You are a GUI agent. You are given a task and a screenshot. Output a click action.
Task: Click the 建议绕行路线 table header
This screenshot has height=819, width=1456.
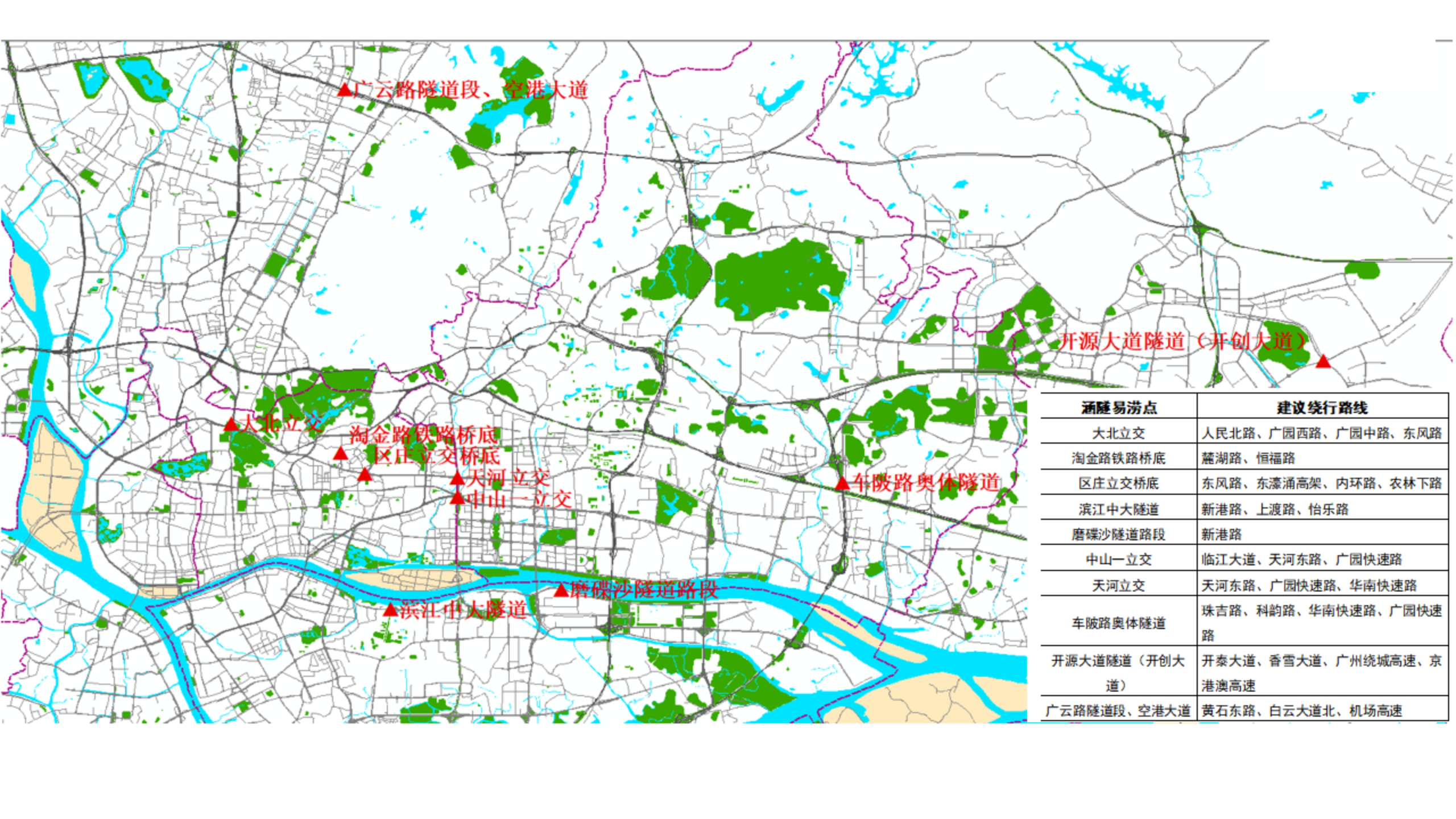(x=1322, y=407)
